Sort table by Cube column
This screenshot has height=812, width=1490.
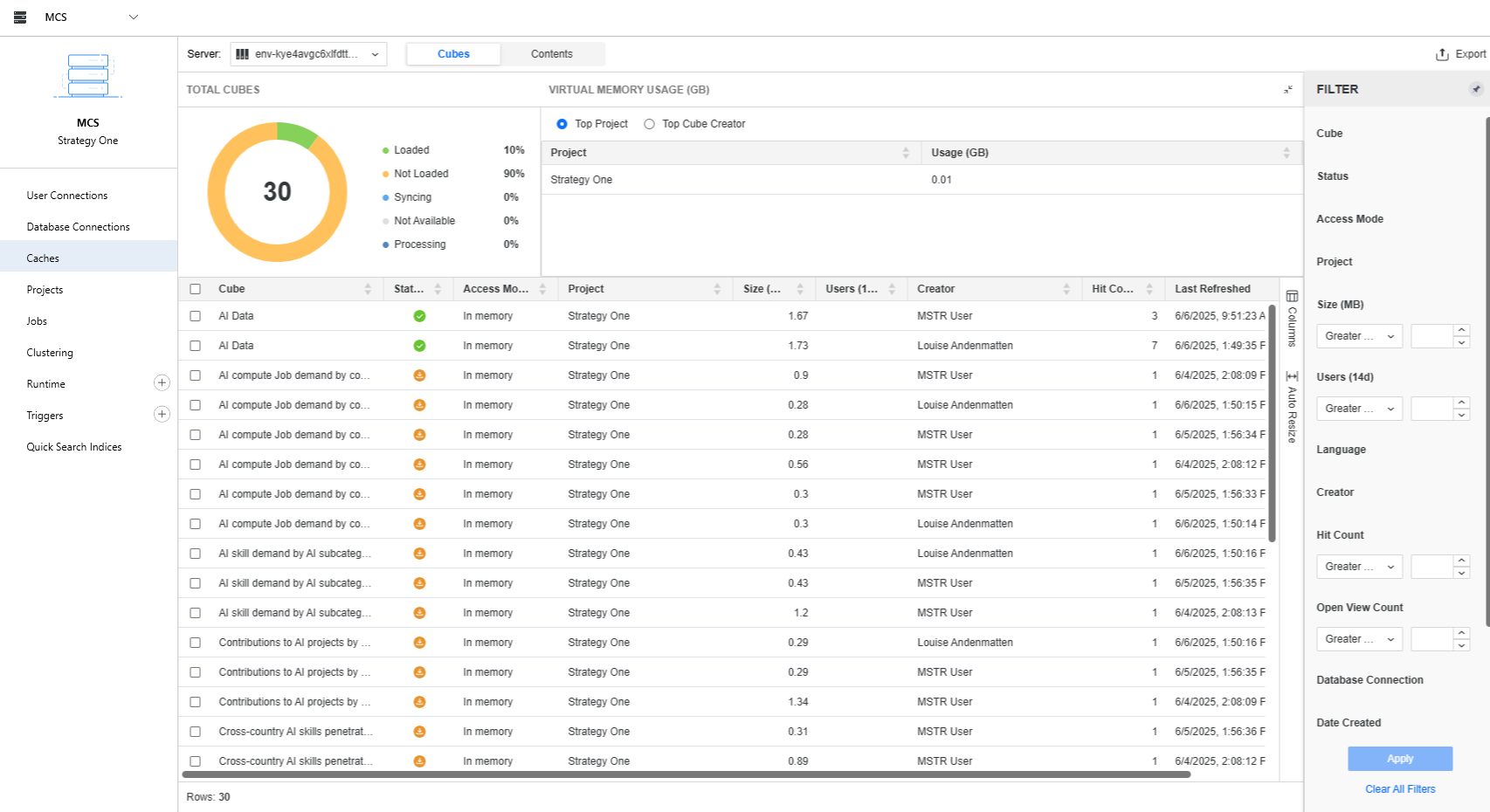click(x=368, y=289)
